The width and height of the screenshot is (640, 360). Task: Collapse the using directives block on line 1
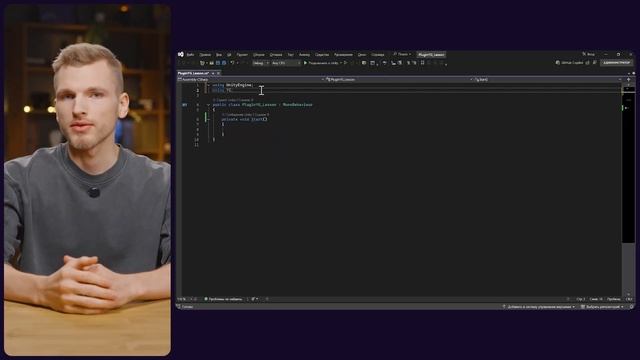(x=208, y=85)
